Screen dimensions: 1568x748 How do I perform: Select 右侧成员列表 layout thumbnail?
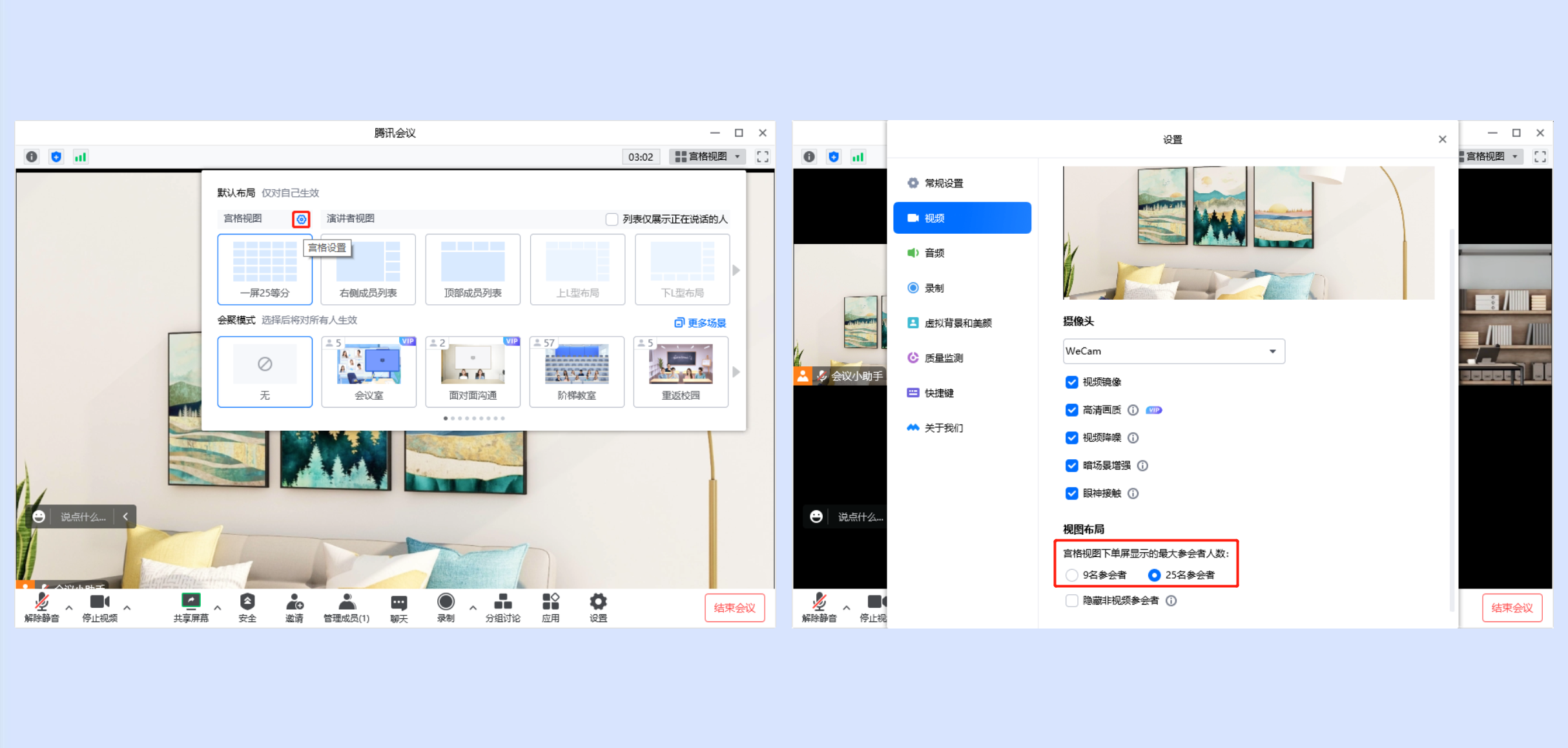(368, 269)
